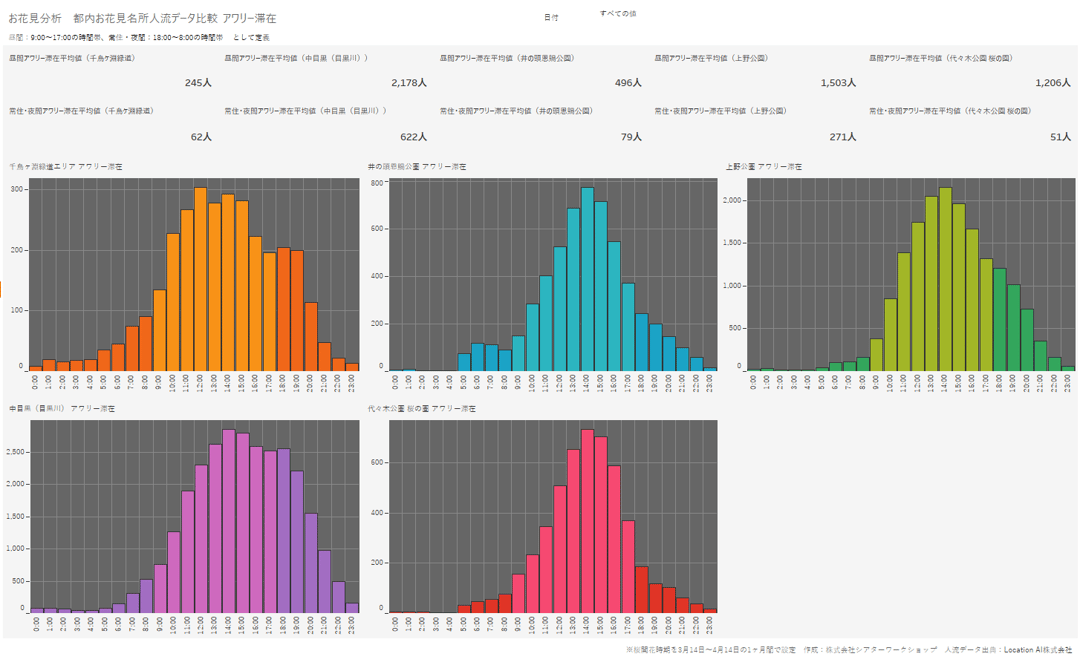Select the 1,206人 daytime value for 代々木公園

coord(1053,83)
